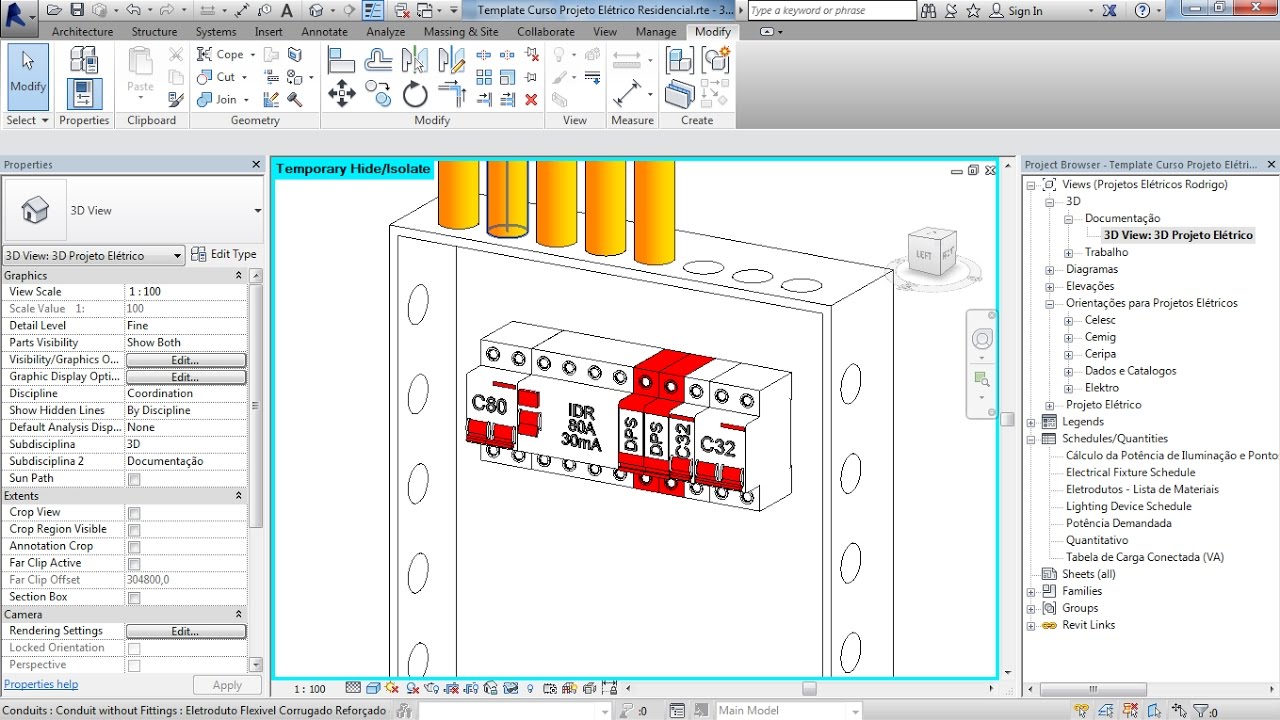Click the filter icon in the status bar
Image resolution: width=1280 pixels, height=720 pixels.
(1201, 711)
